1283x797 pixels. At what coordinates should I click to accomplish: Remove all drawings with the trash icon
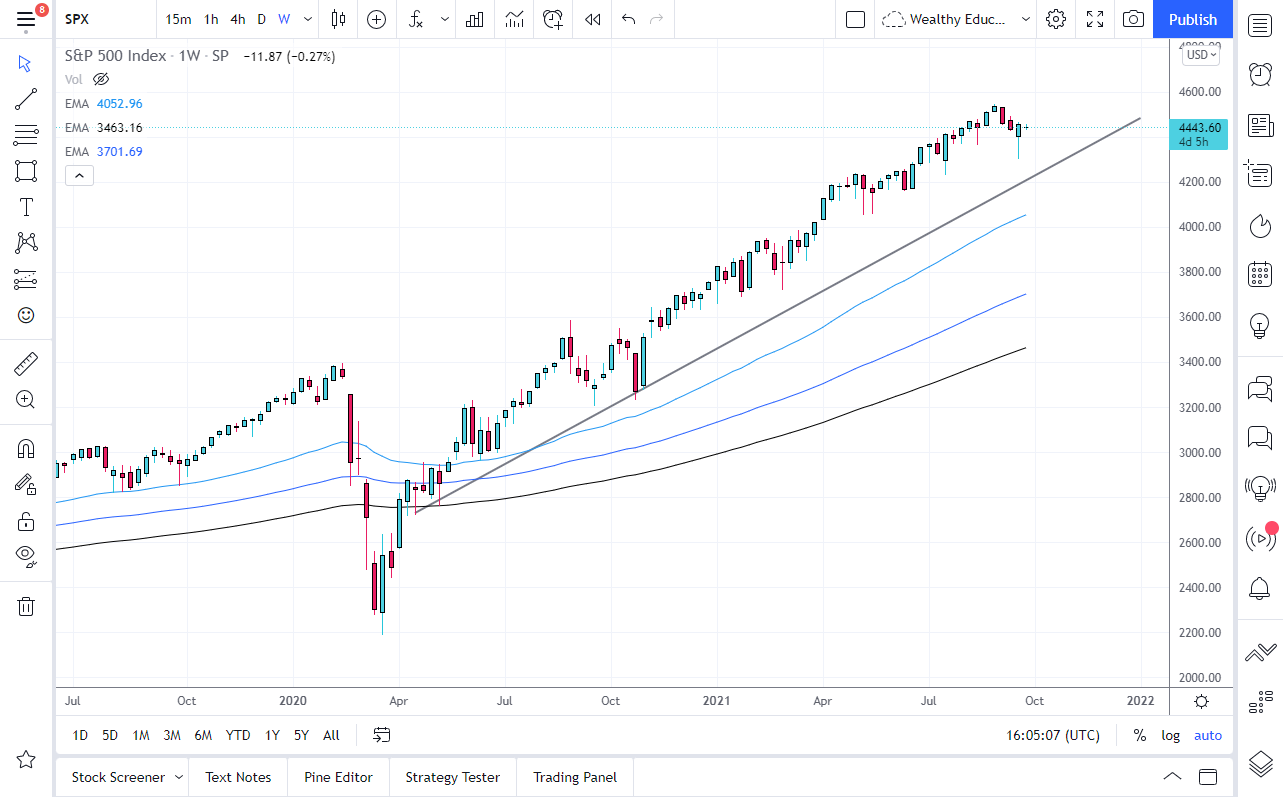tap(26, 606)
